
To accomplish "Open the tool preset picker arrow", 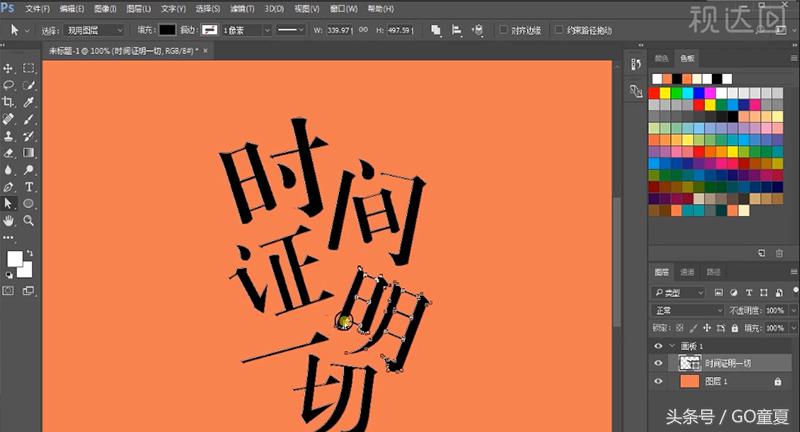I will tap(27, 31).
